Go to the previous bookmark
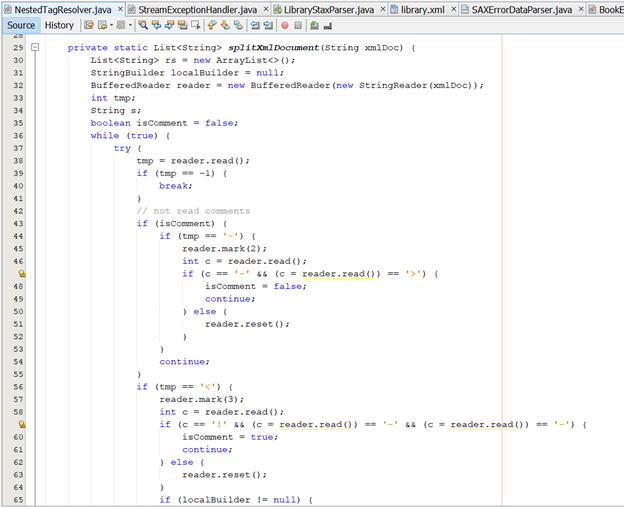This screenshot has width=624, height=507. click(x=212, y=25)
